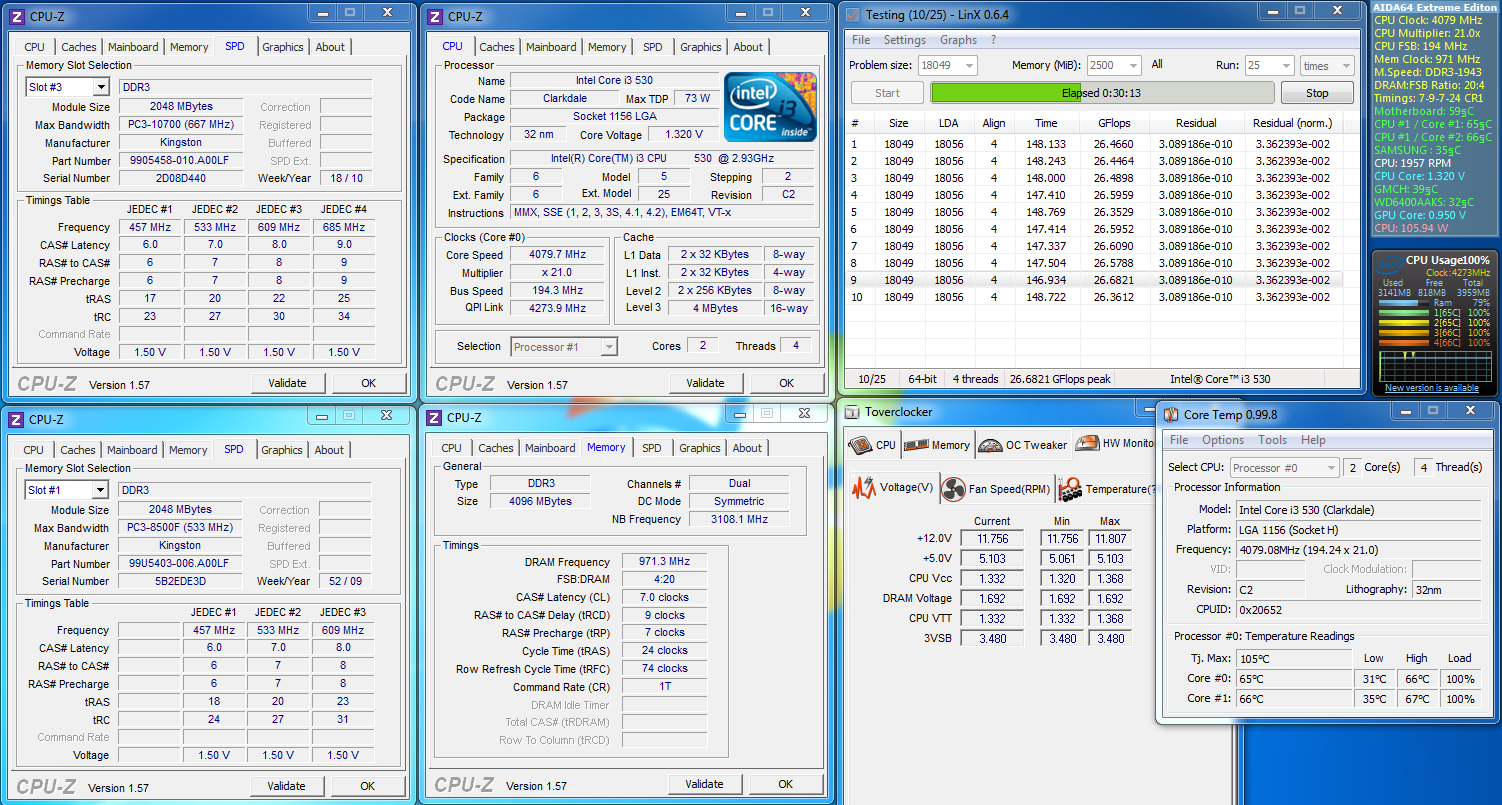Click the CPU history graph in the gadget
Viewport: 1502px width, 805px height.
tap(1434, 365)
